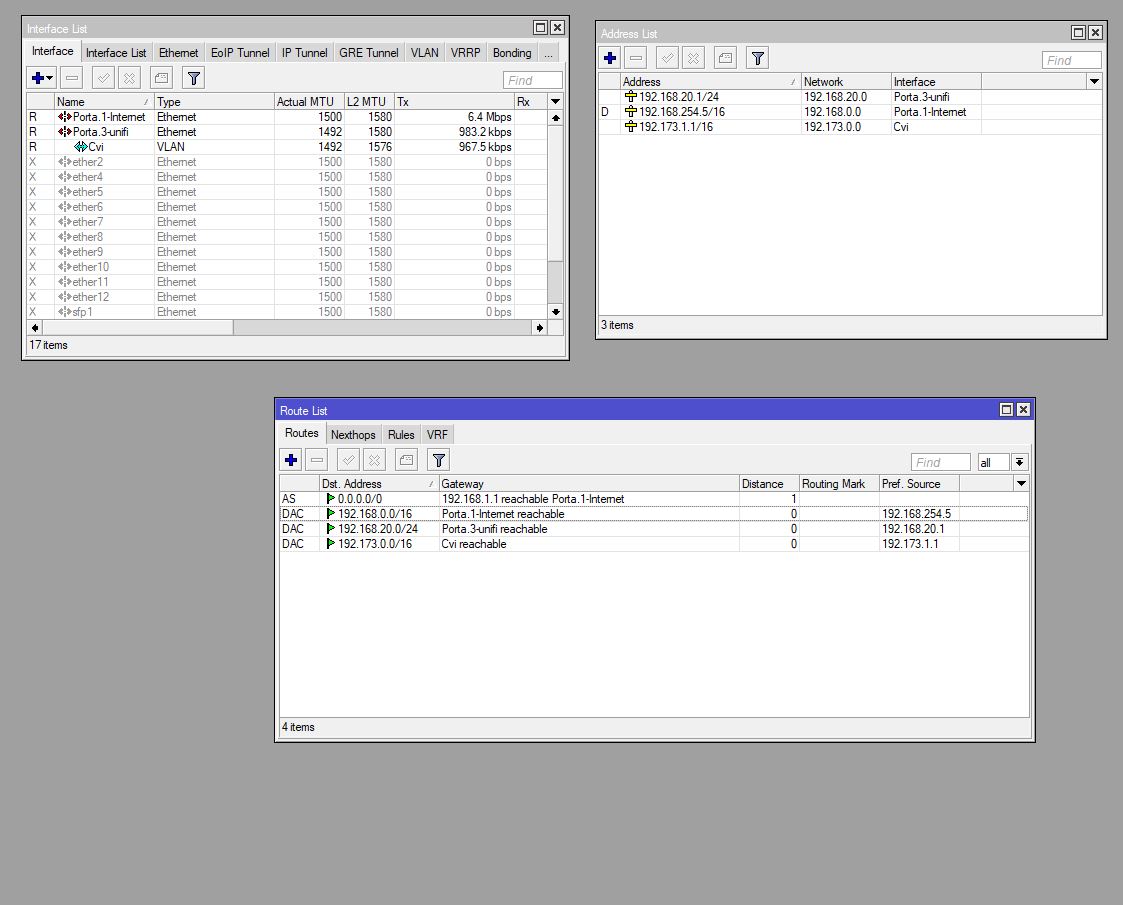Click the filter funnel icon in Interface List
The width and height of the screenshot is (1123, 905).
(x=193, y=78)
